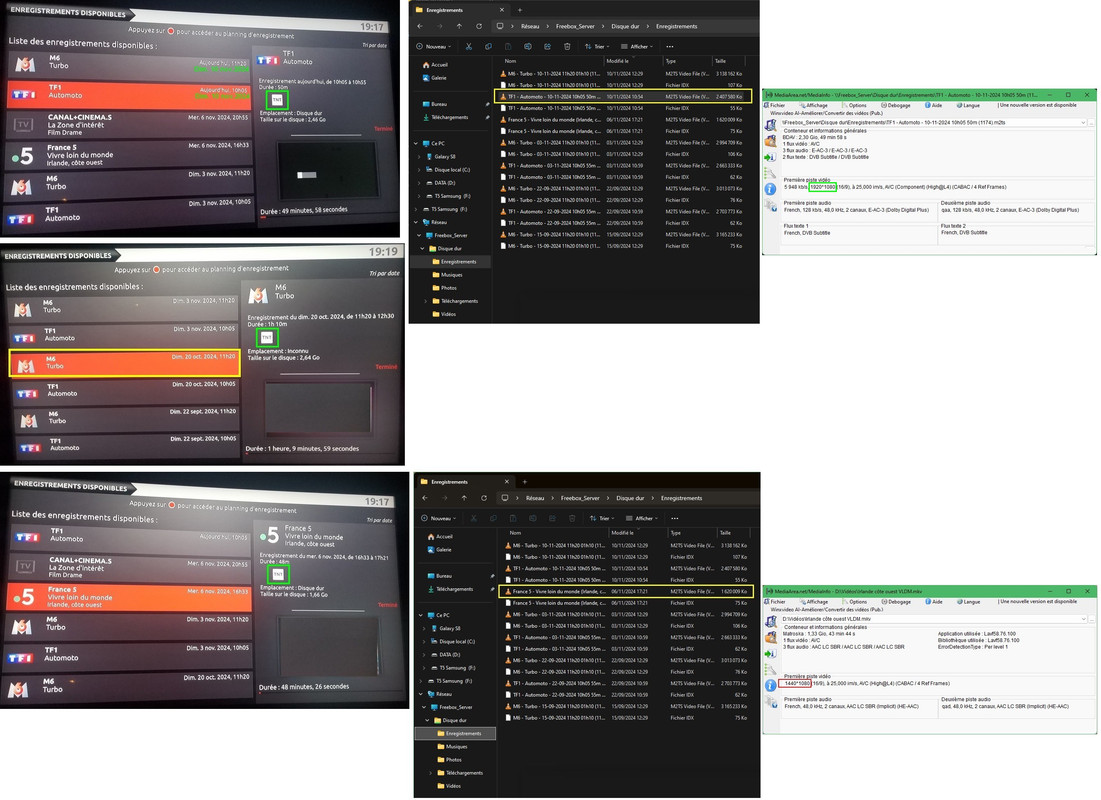Image resolution: width=1101 pixels, height=800 pixels.
Task: Click 'Une nouvelle version est disponible' in TF1 MediaInfo
Action: 1038,105
